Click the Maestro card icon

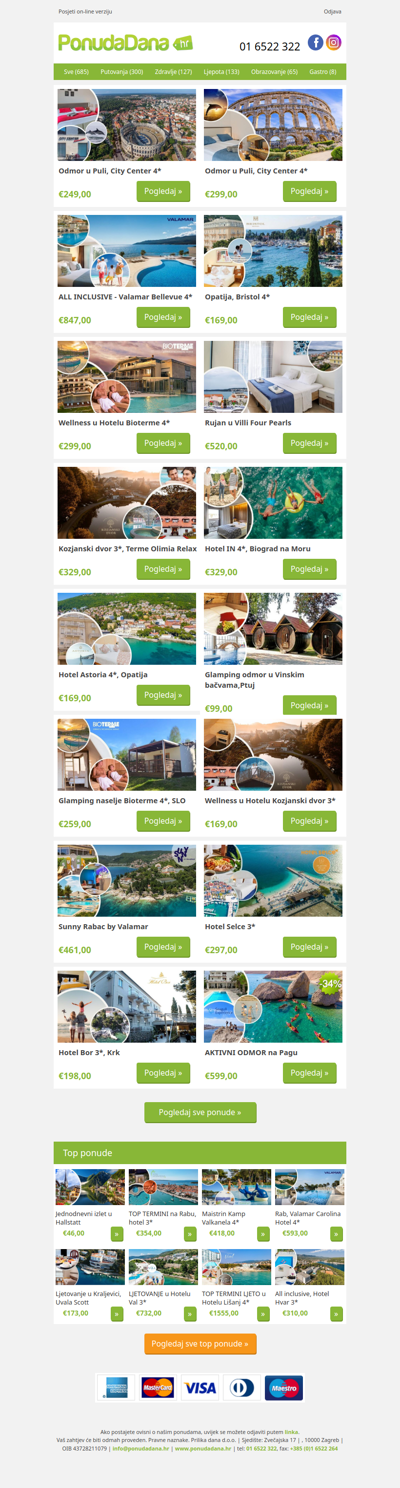[x=284, y=1388]
